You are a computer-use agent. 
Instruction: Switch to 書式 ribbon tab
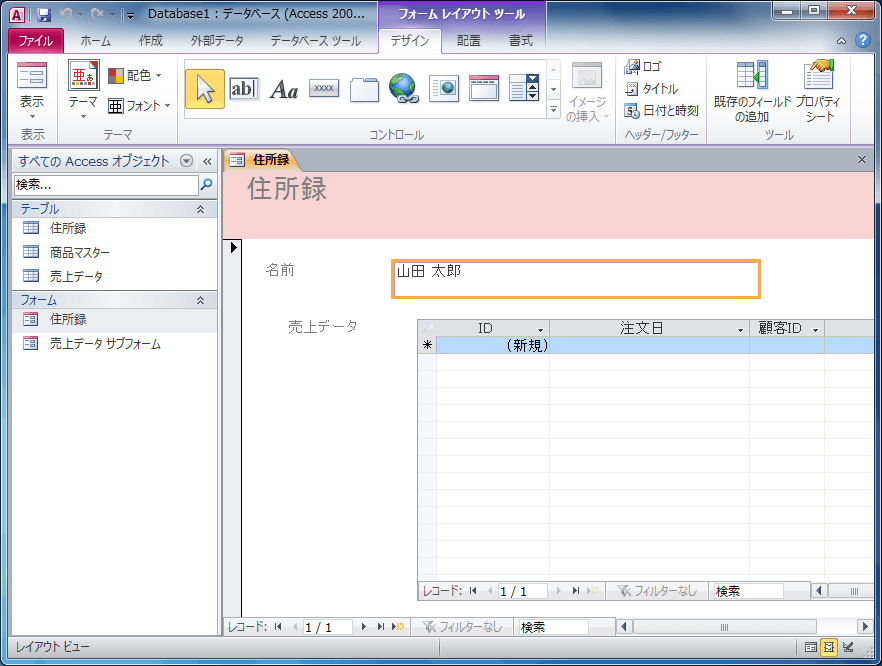(x=521, y=40)
